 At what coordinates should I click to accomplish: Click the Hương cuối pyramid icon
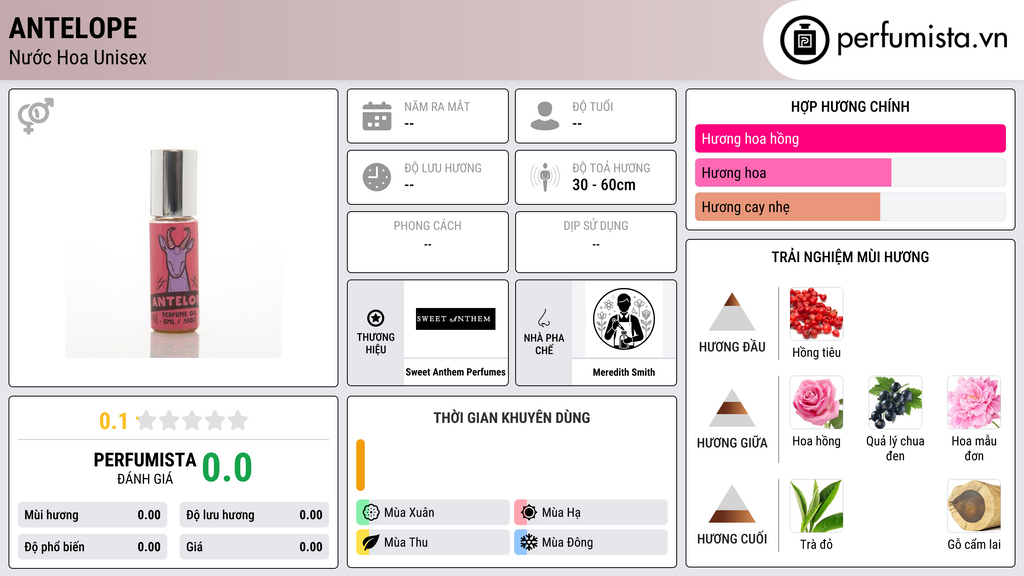click(732, 504)
